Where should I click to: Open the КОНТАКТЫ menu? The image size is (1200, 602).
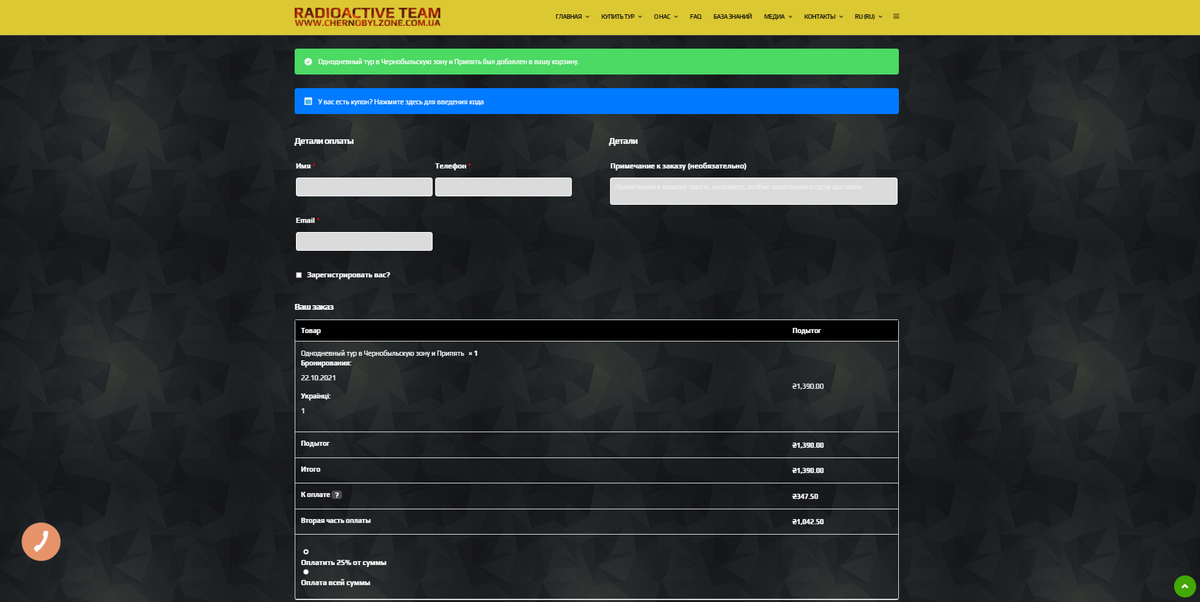(x=820, y=16)
